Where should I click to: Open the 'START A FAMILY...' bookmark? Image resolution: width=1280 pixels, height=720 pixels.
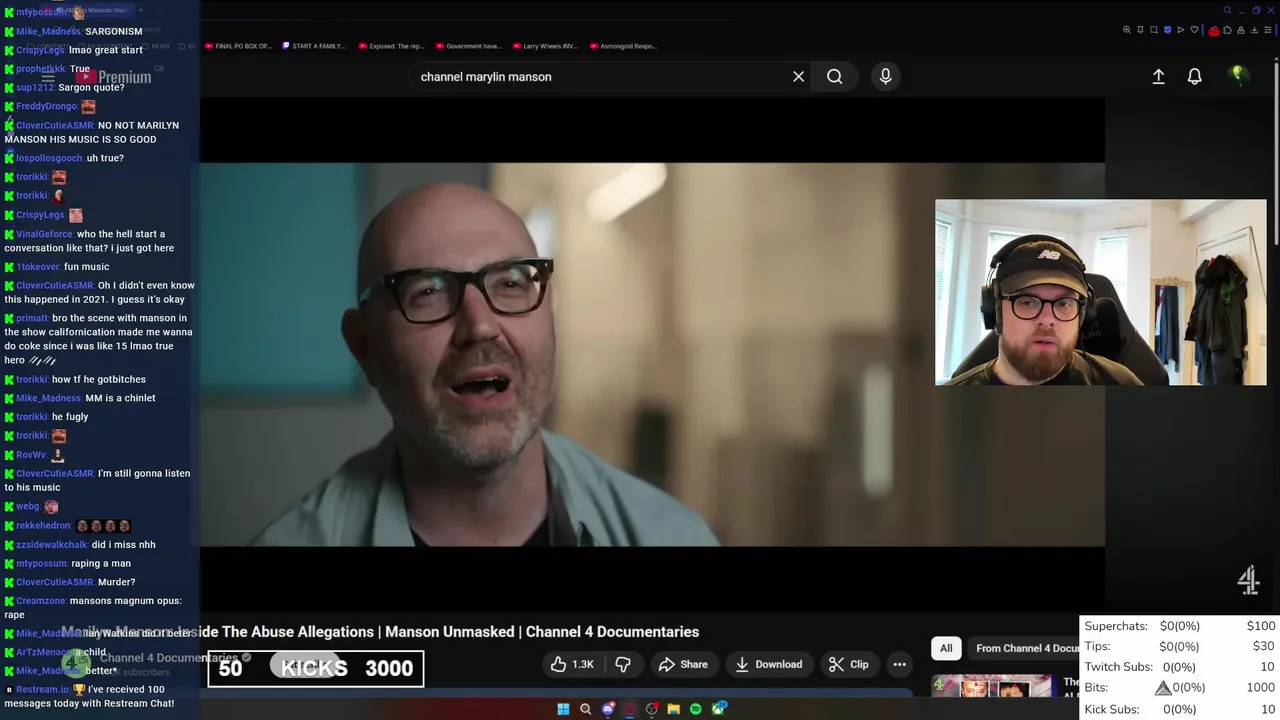314,46
